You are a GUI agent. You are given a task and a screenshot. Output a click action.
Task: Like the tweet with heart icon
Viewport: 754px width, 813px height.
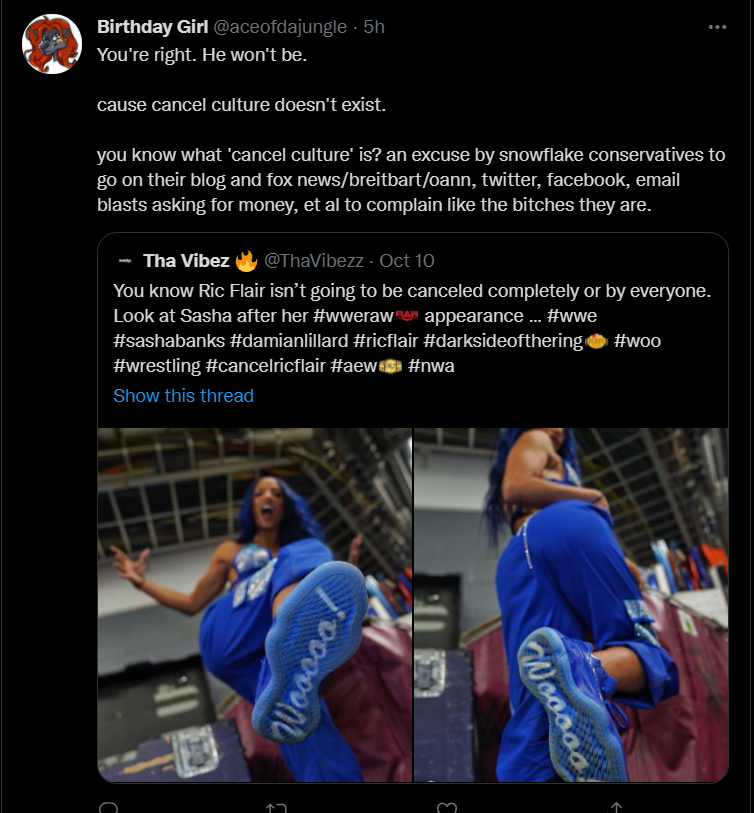pyautogui.click(x=446, y=808)
